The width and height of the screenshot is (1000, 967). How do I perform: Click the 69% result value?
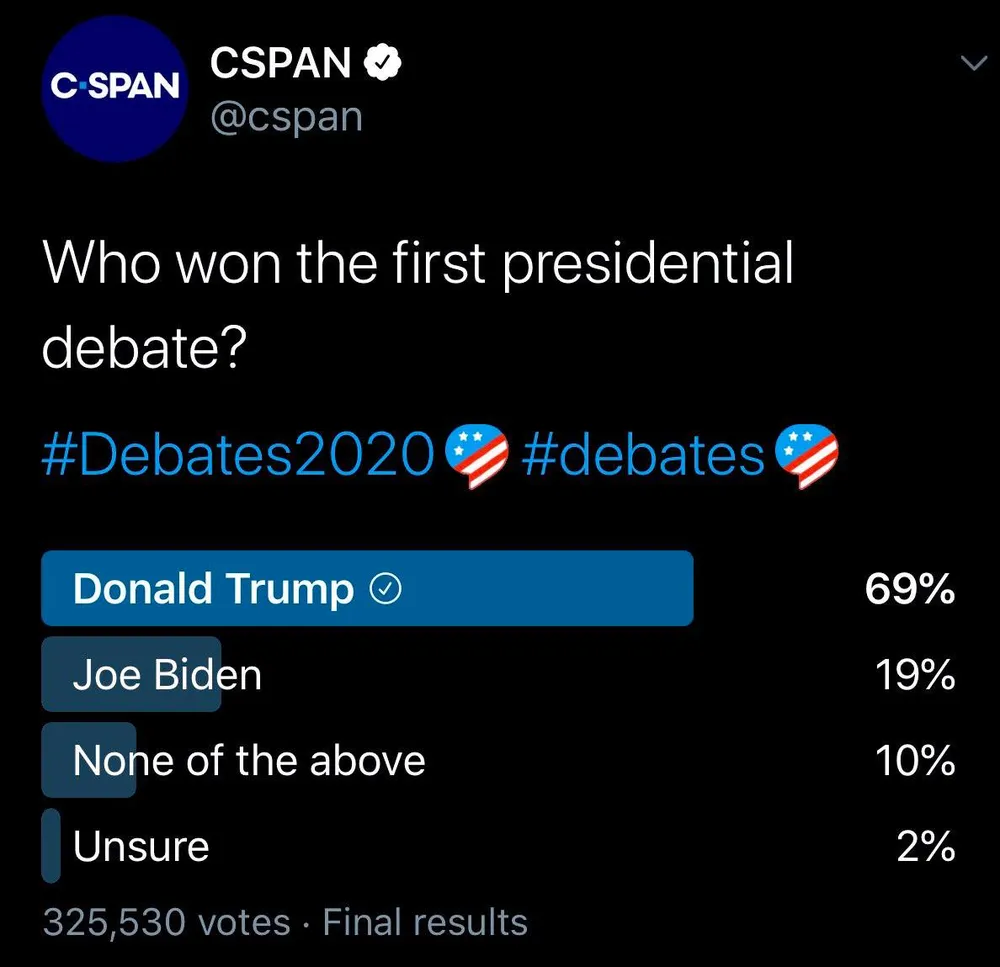(909, 590)
